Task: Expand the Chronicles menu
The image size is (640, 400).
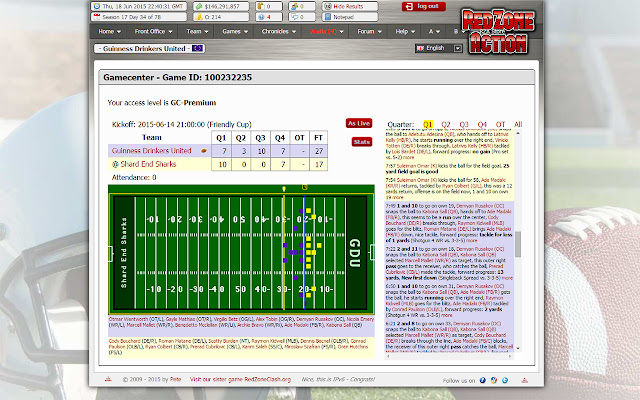Action: click(x=278, y=31)
